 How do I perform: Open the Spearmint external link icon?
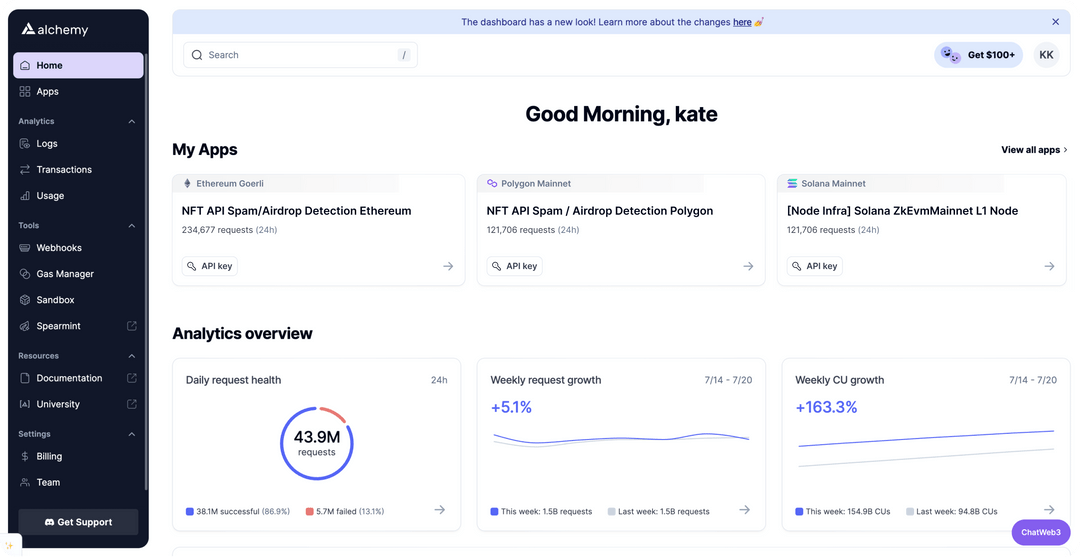point(132,326)
